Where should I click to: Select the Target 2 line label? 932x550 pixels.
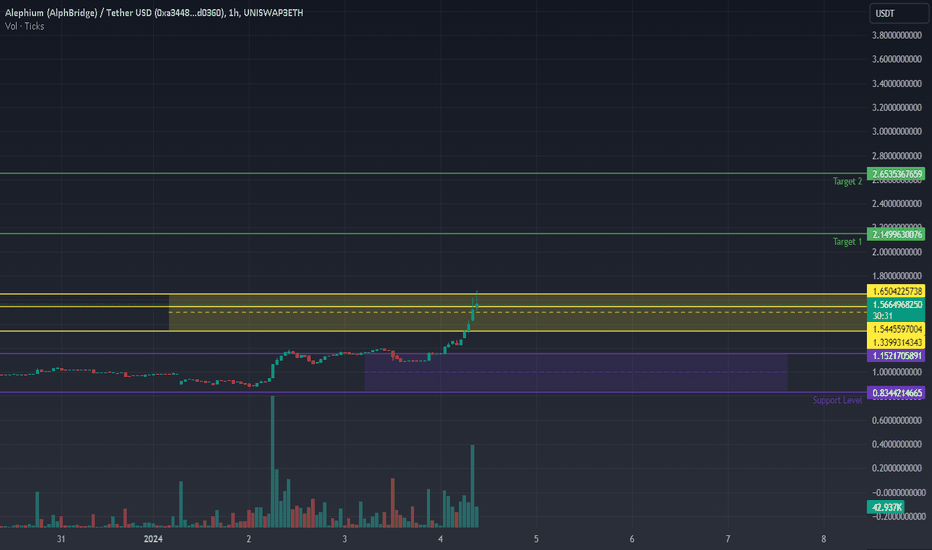(847, 181)
